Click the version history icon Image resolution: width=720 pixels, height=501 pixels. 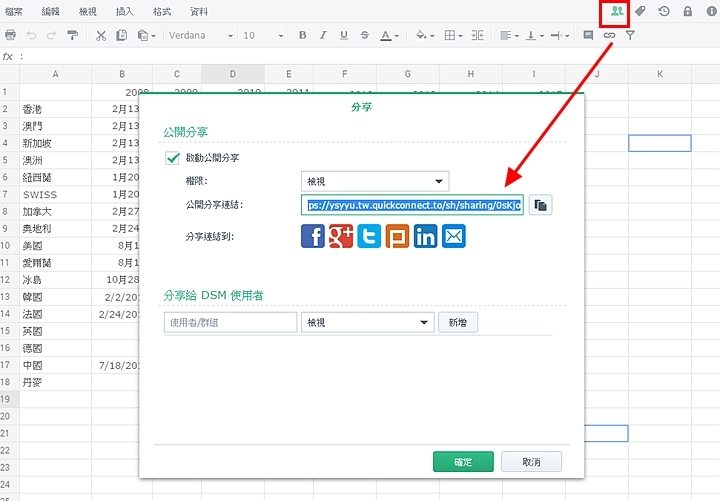click(664, 12)
